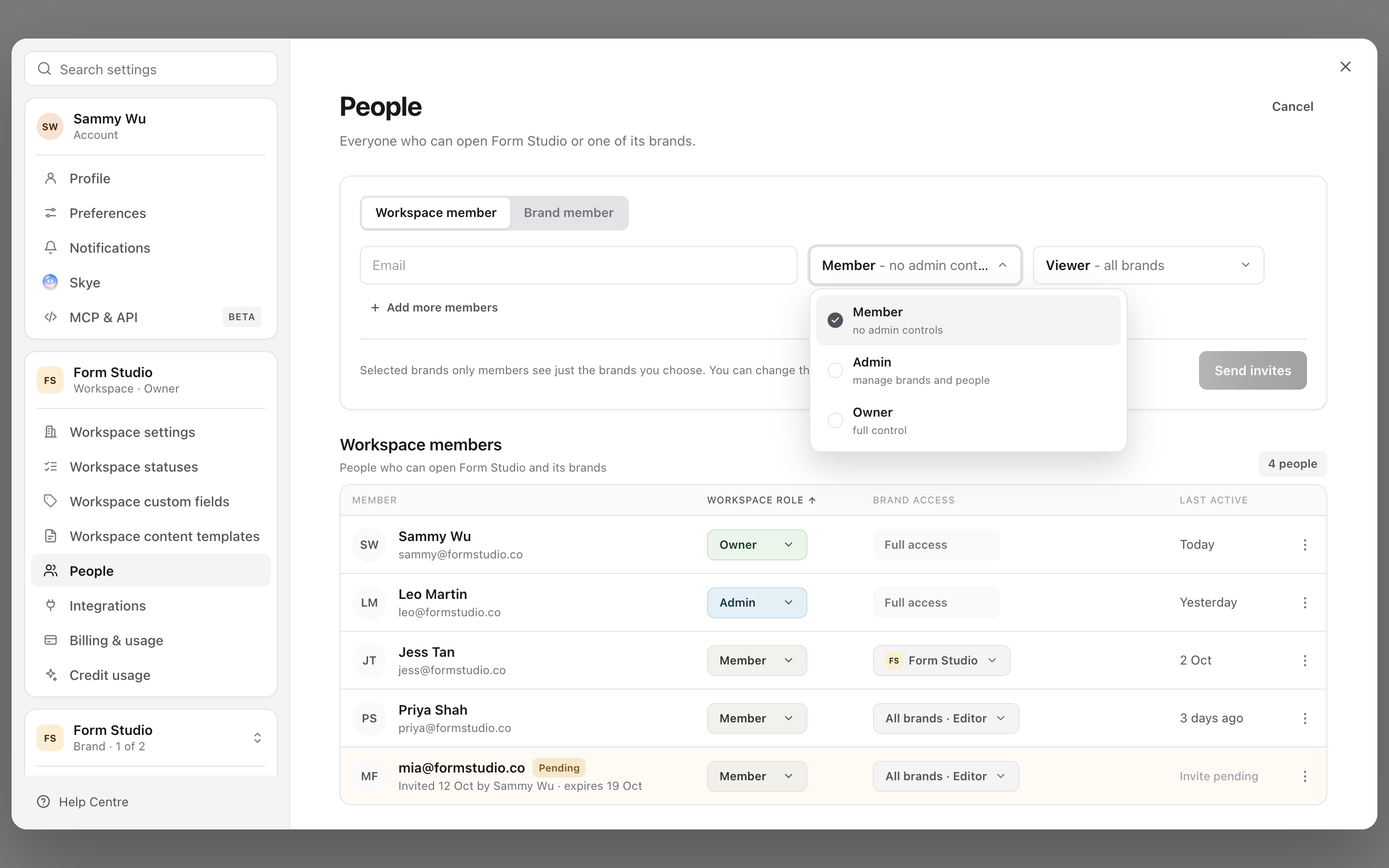
Task: Open Jess Tan's Member role dropdown
Action: (757, 661)
